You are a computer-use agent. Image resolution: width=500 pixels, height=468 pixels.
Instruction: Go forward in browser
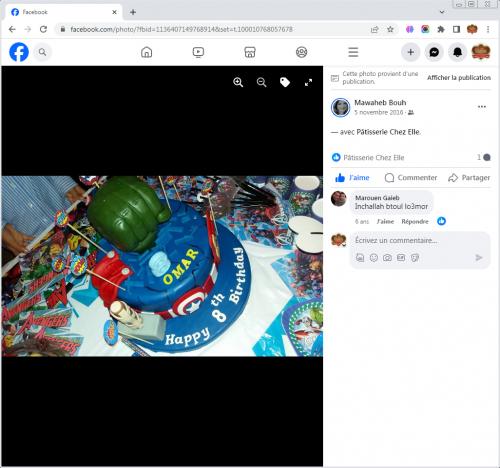[x=28, y=29]
